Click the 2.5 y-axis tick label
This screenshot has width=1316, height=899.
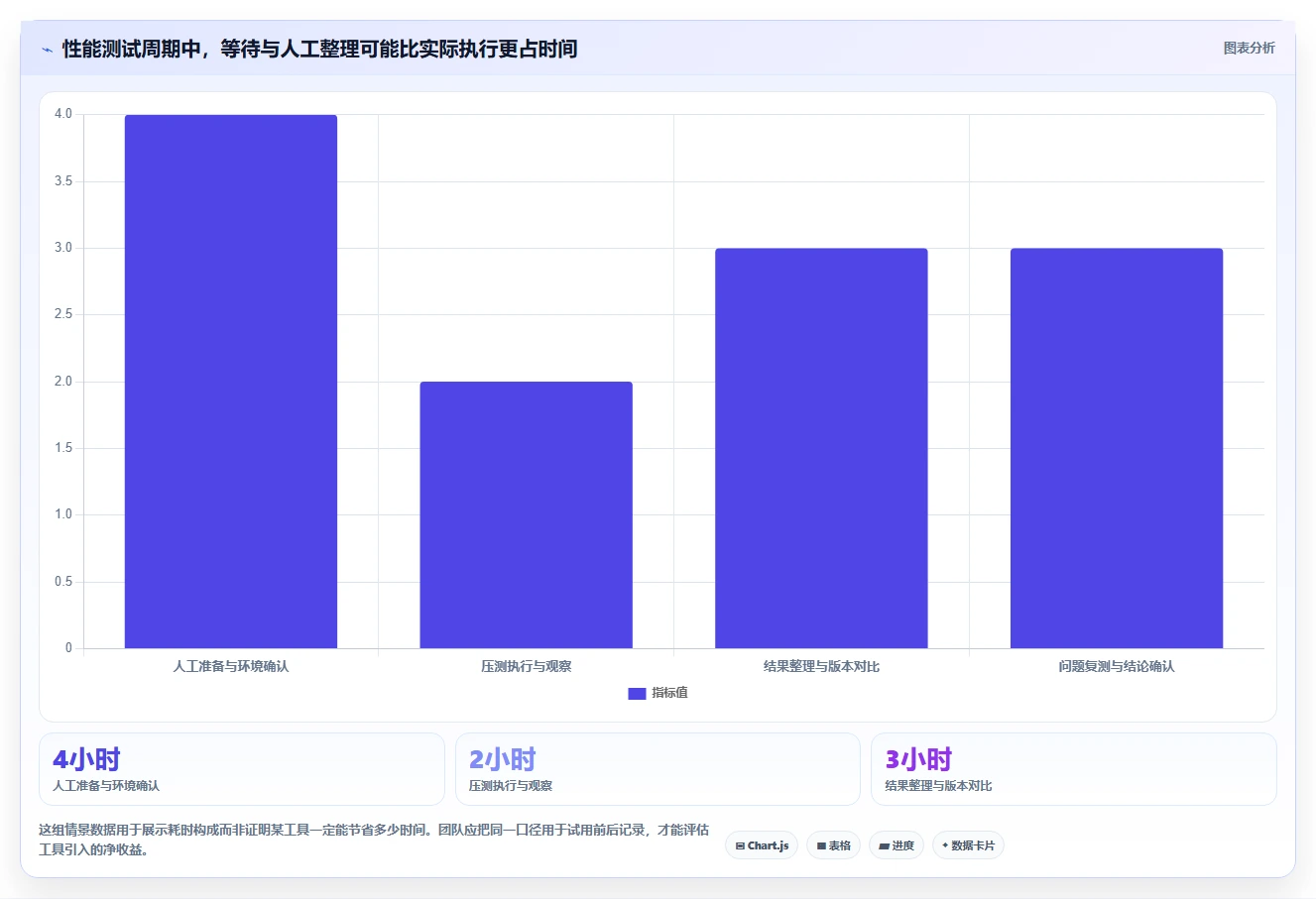pyautogui.click(x=63, y=314)
